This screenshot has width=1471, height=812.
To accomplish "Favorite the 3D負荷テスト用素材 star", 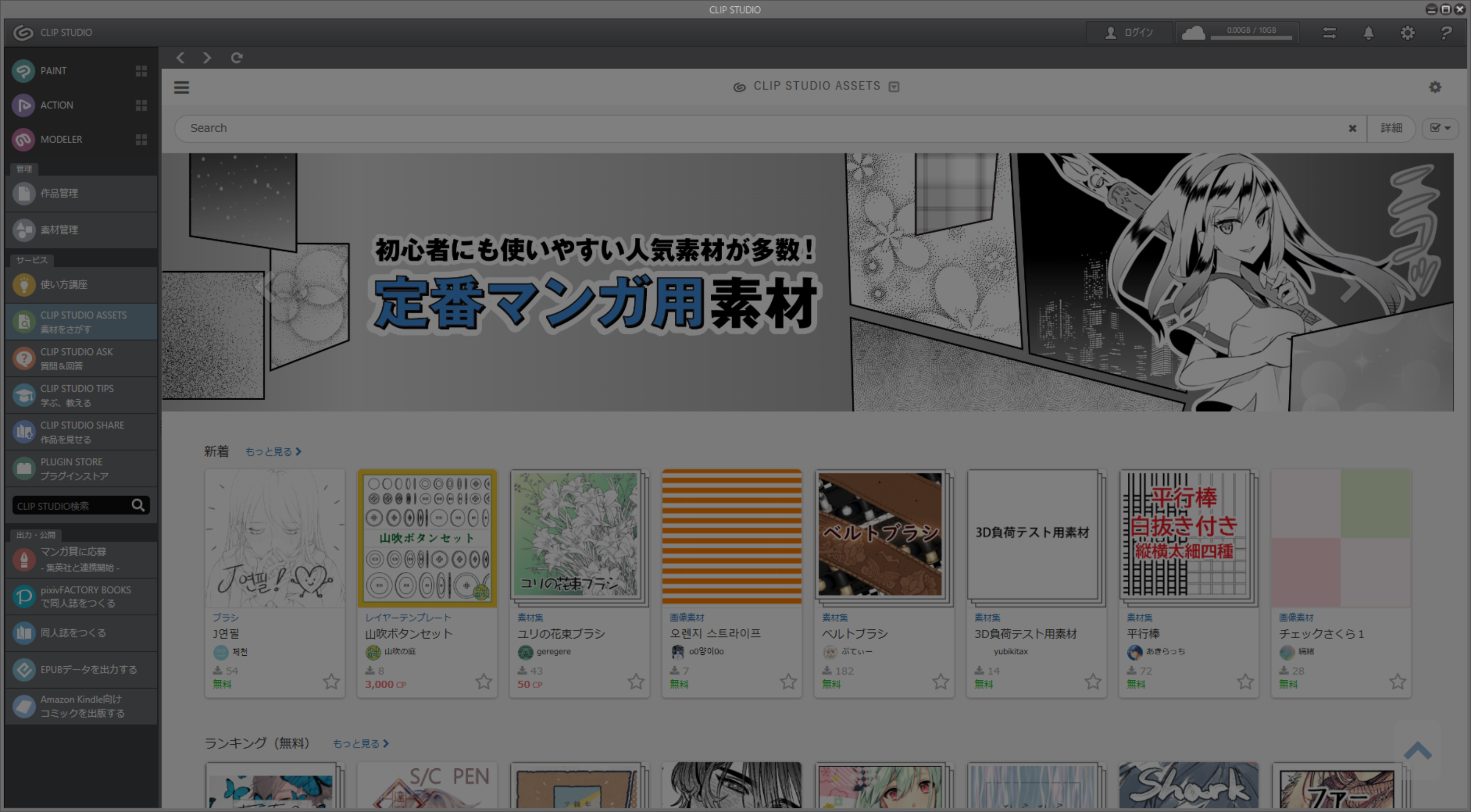I will (1093, 681).
